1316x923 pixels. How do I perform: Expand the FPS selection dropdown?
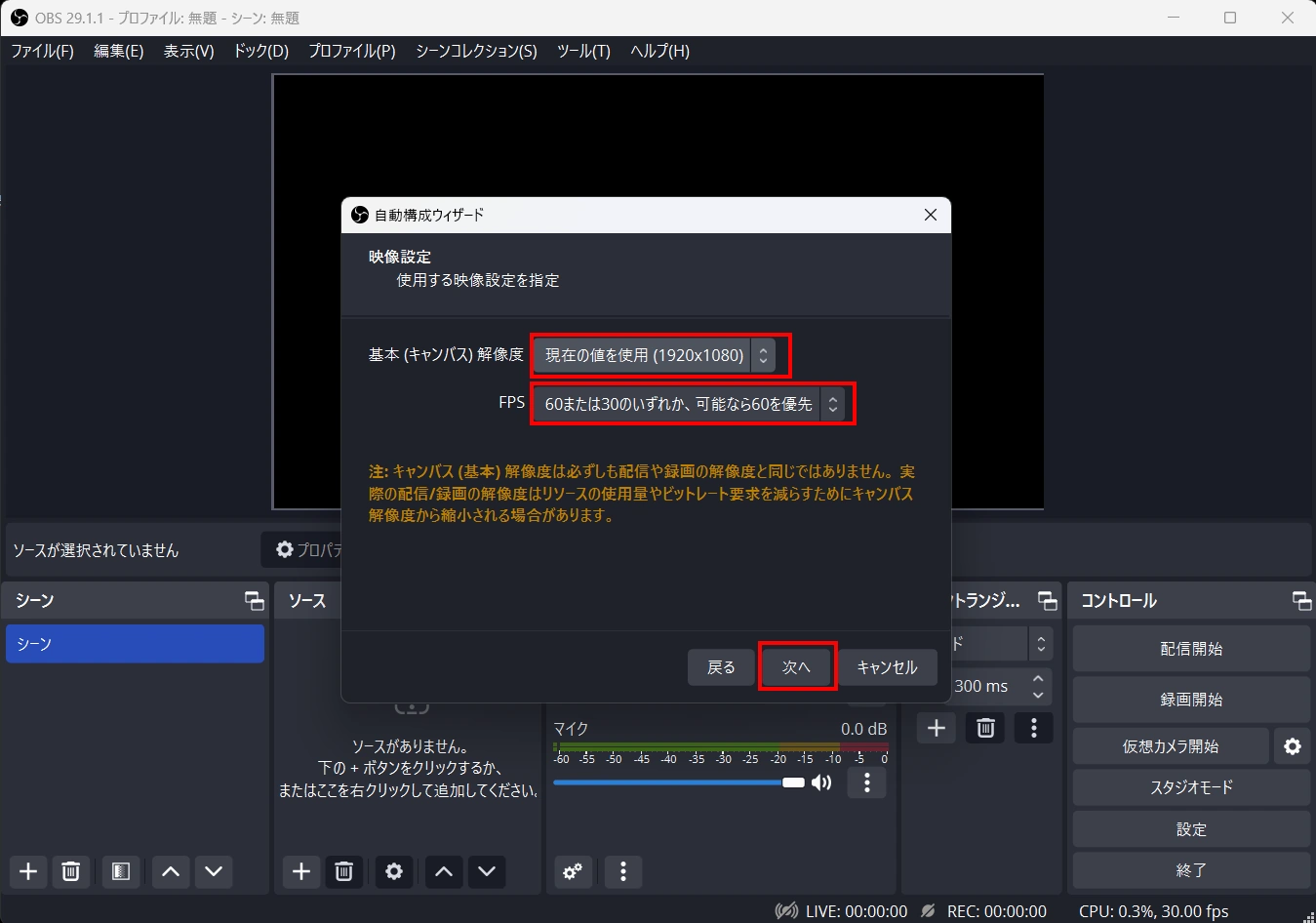click(x=689, y=404)
